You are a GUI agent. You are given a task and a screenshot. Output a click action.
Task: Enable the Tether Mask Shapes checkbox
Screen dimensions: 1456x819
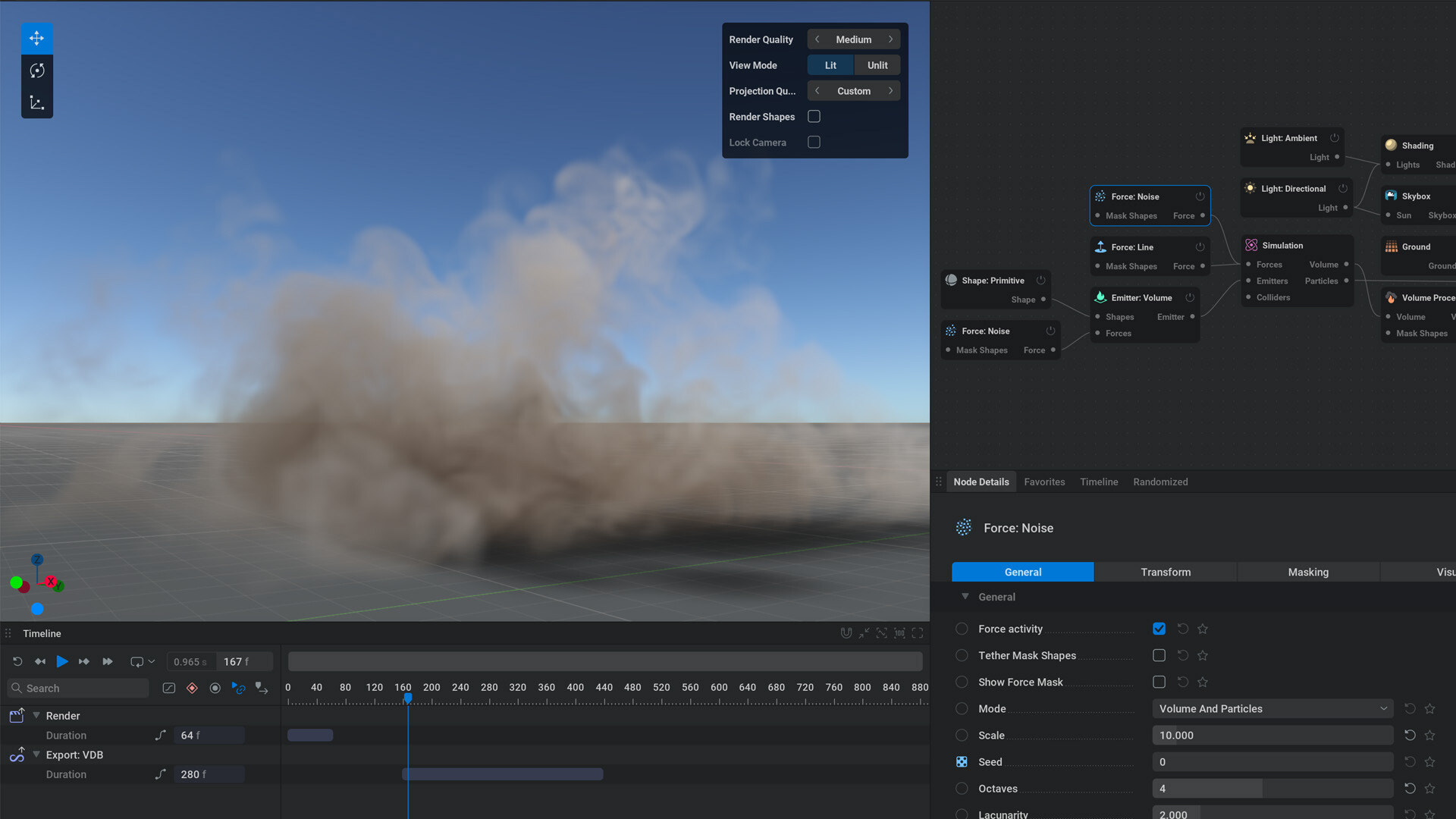[1159, 655]
